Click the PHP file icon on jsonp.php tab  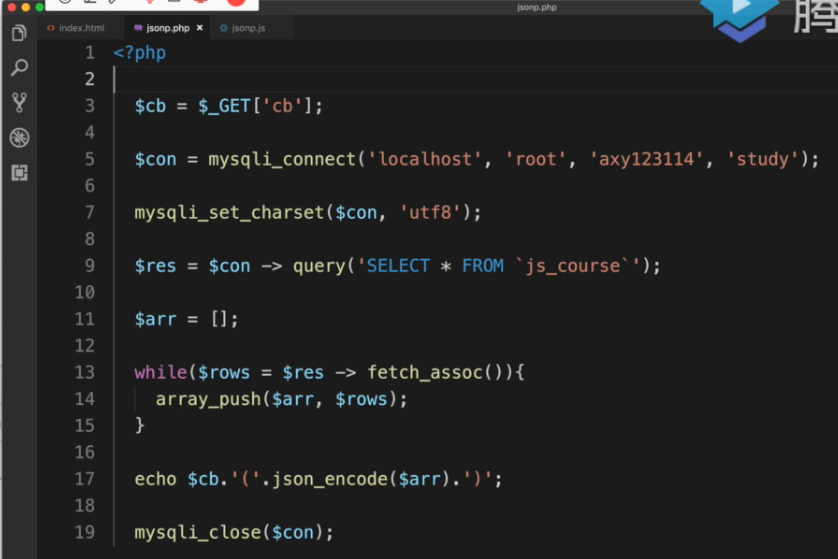pos(138,28)
